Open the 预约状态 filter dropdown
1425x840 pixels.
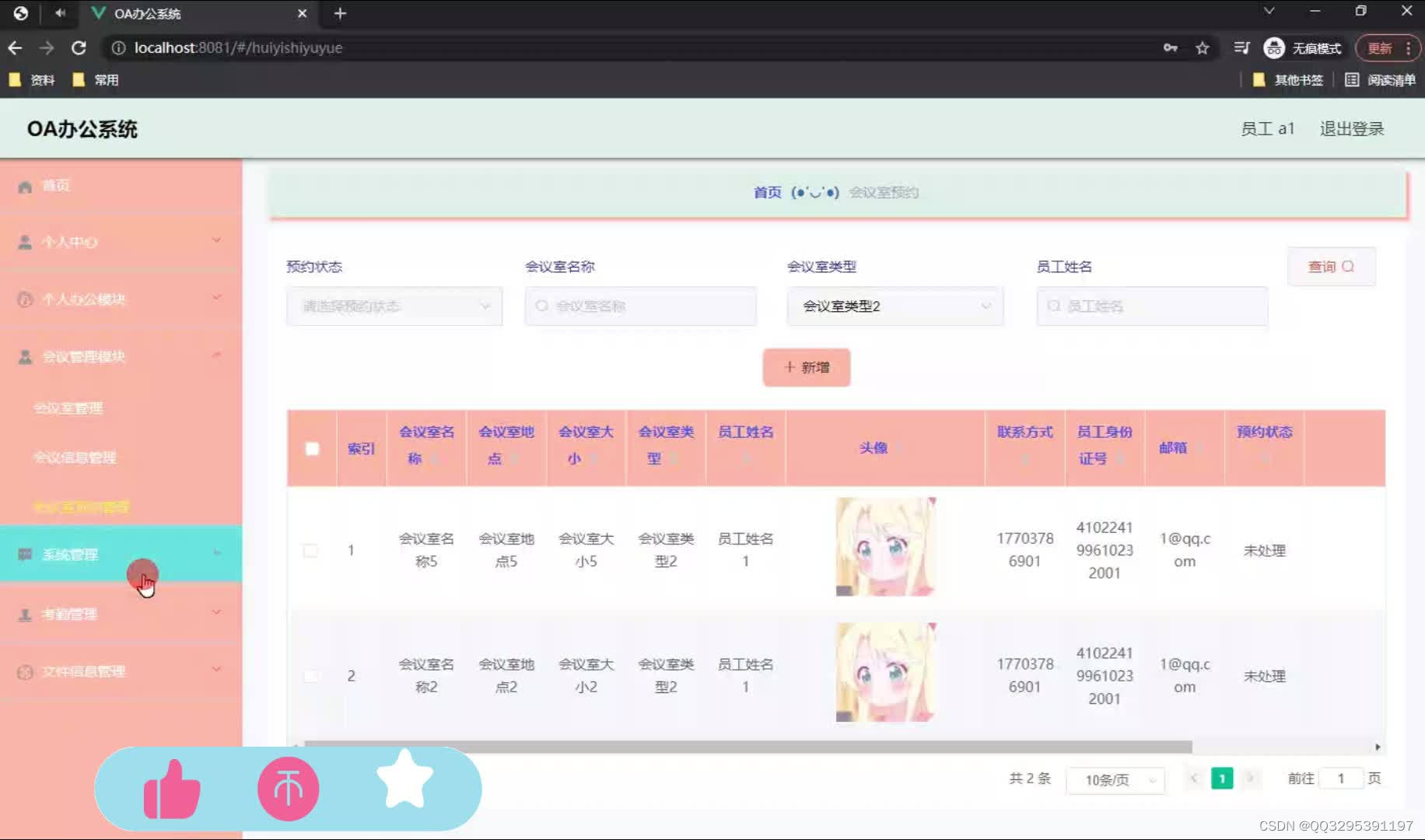[394, 306]
